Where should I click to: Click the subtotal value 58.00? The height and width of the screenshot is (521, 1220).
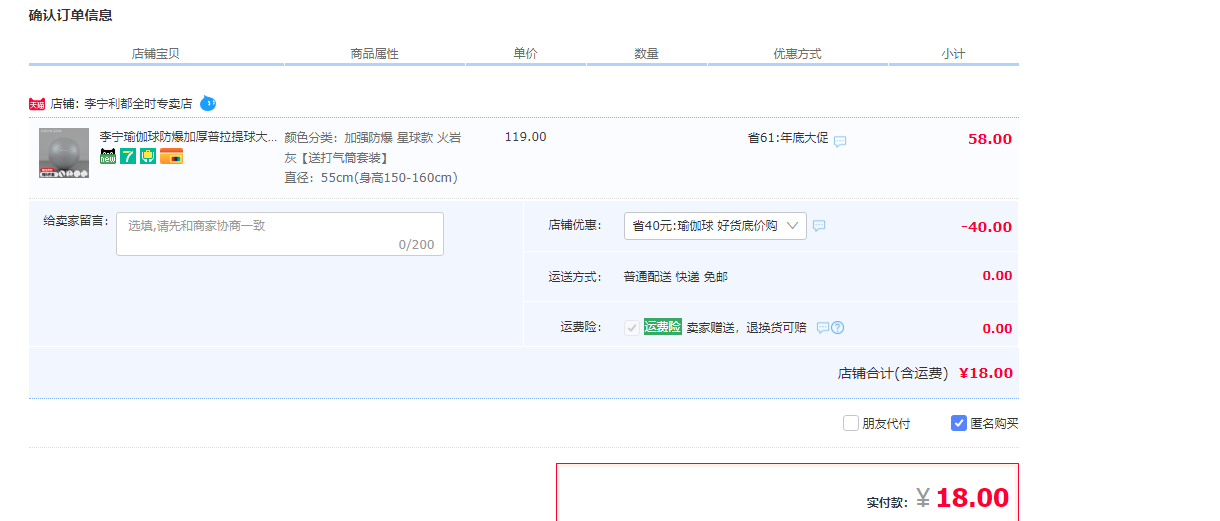990,139
